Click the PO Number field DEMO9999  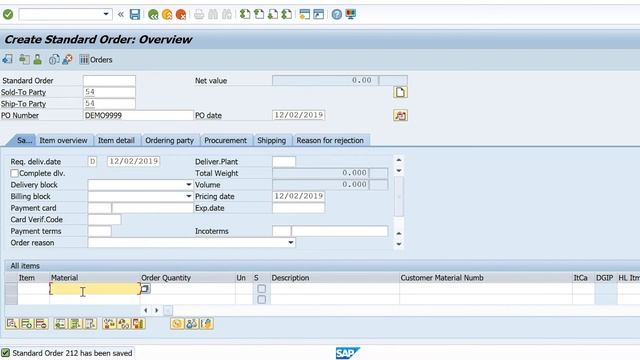[138, 116]
